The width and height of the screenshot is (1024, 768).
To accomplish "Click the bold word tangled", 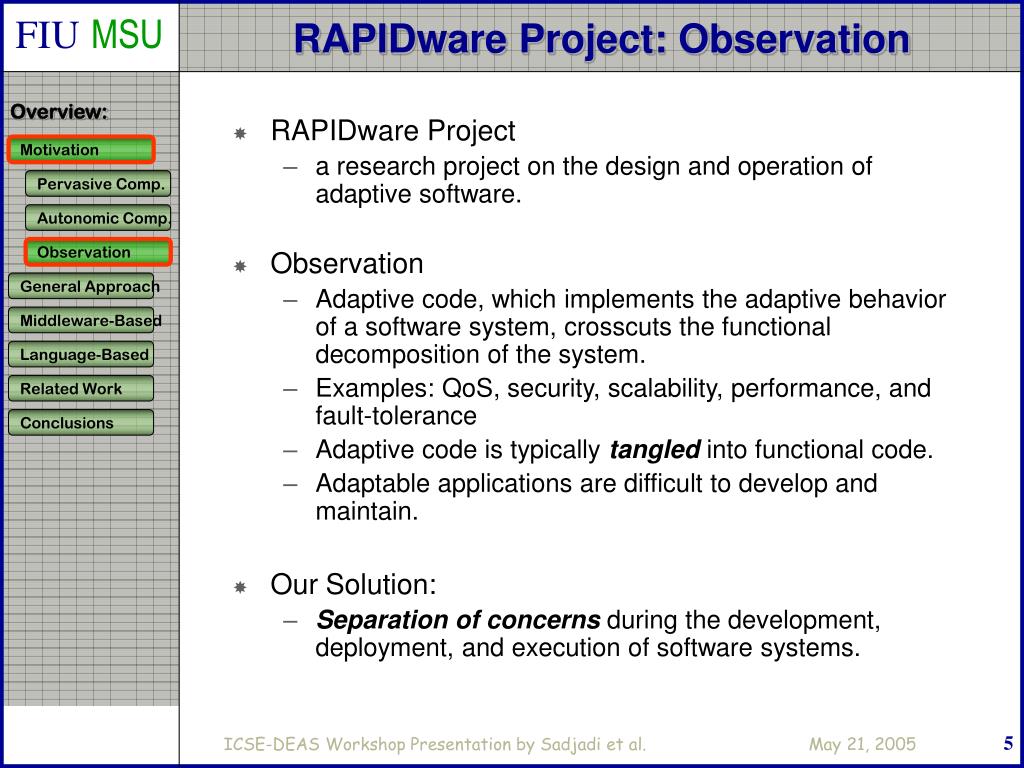I will (655, 450).
